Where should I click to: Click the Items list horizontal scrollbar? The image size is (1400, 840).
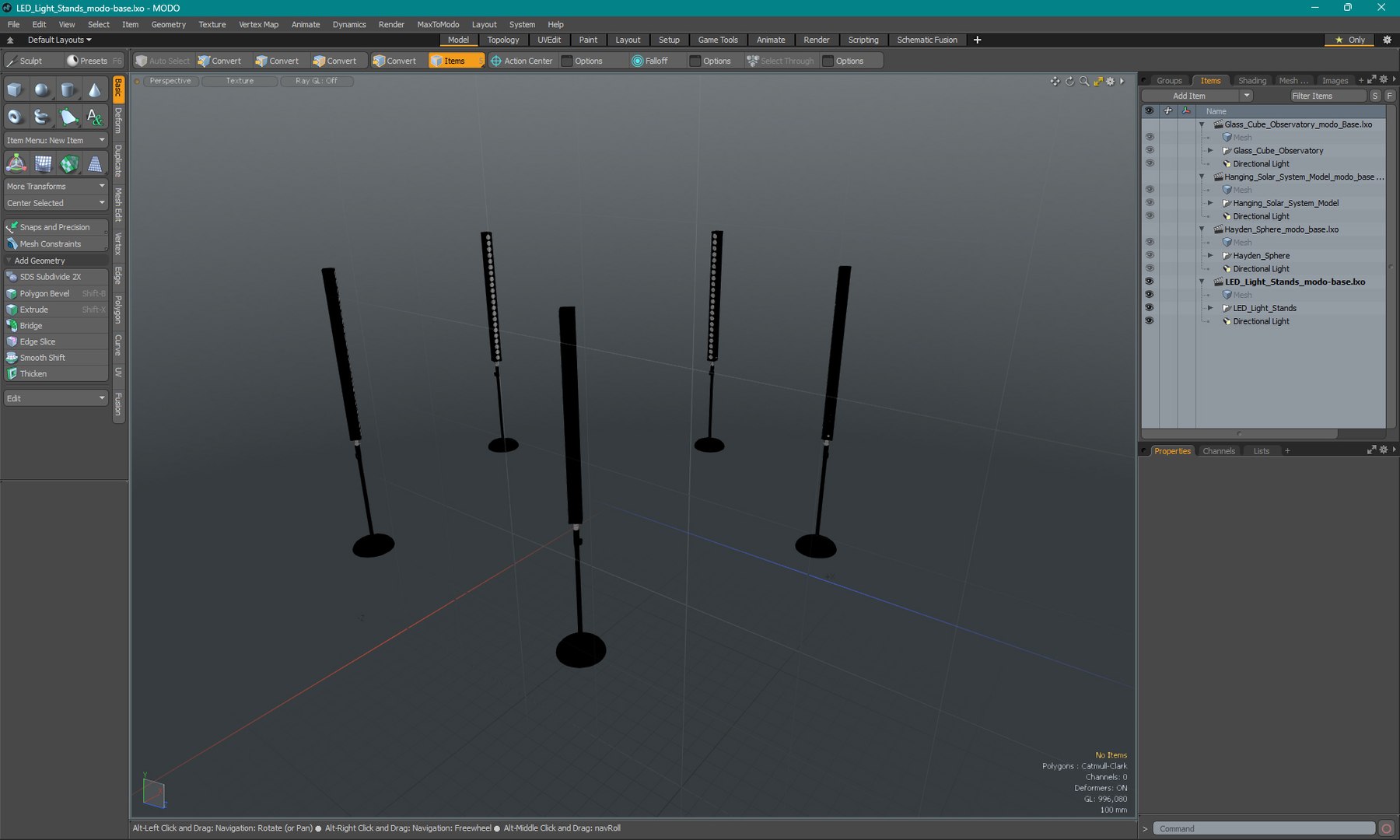point(1240,433)
